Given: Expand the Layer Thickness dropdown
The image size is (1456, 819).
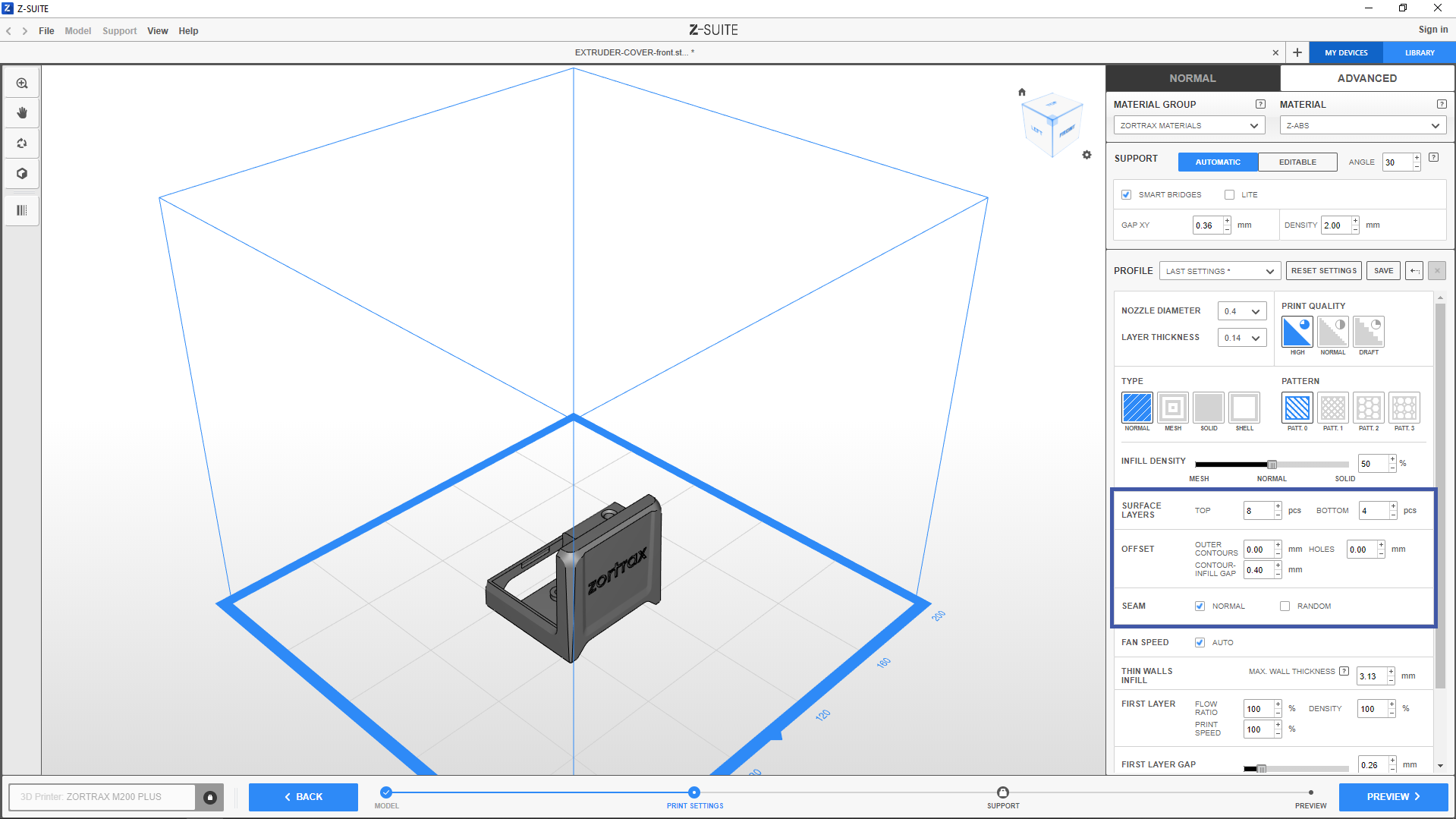Looking at the screenshot, I should (x=1241, y=338).
